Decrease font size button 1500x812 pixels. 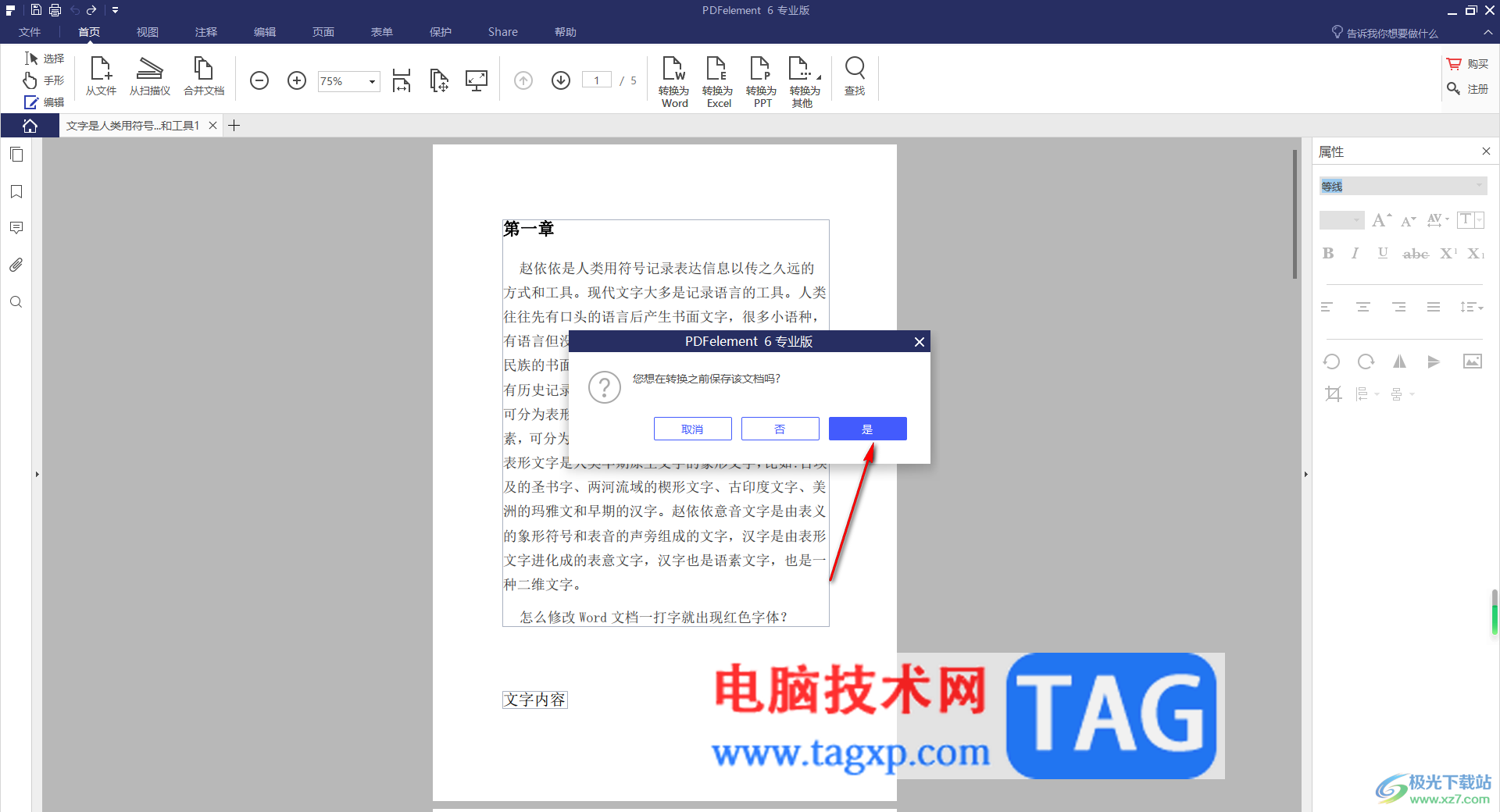1409,221
